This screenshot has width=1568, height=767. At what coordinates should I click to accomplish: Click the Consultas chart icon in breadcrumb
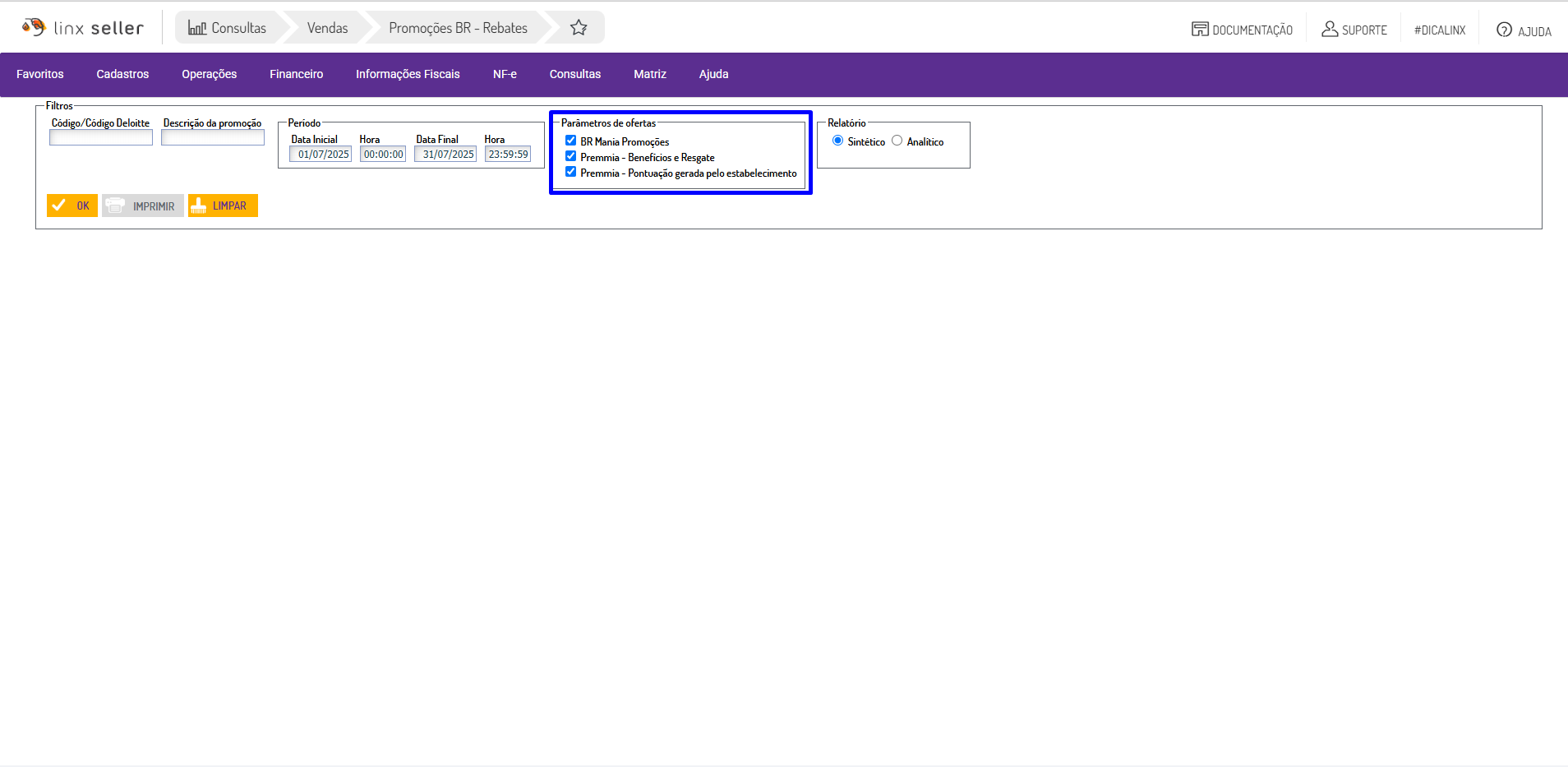click(197, 28)
